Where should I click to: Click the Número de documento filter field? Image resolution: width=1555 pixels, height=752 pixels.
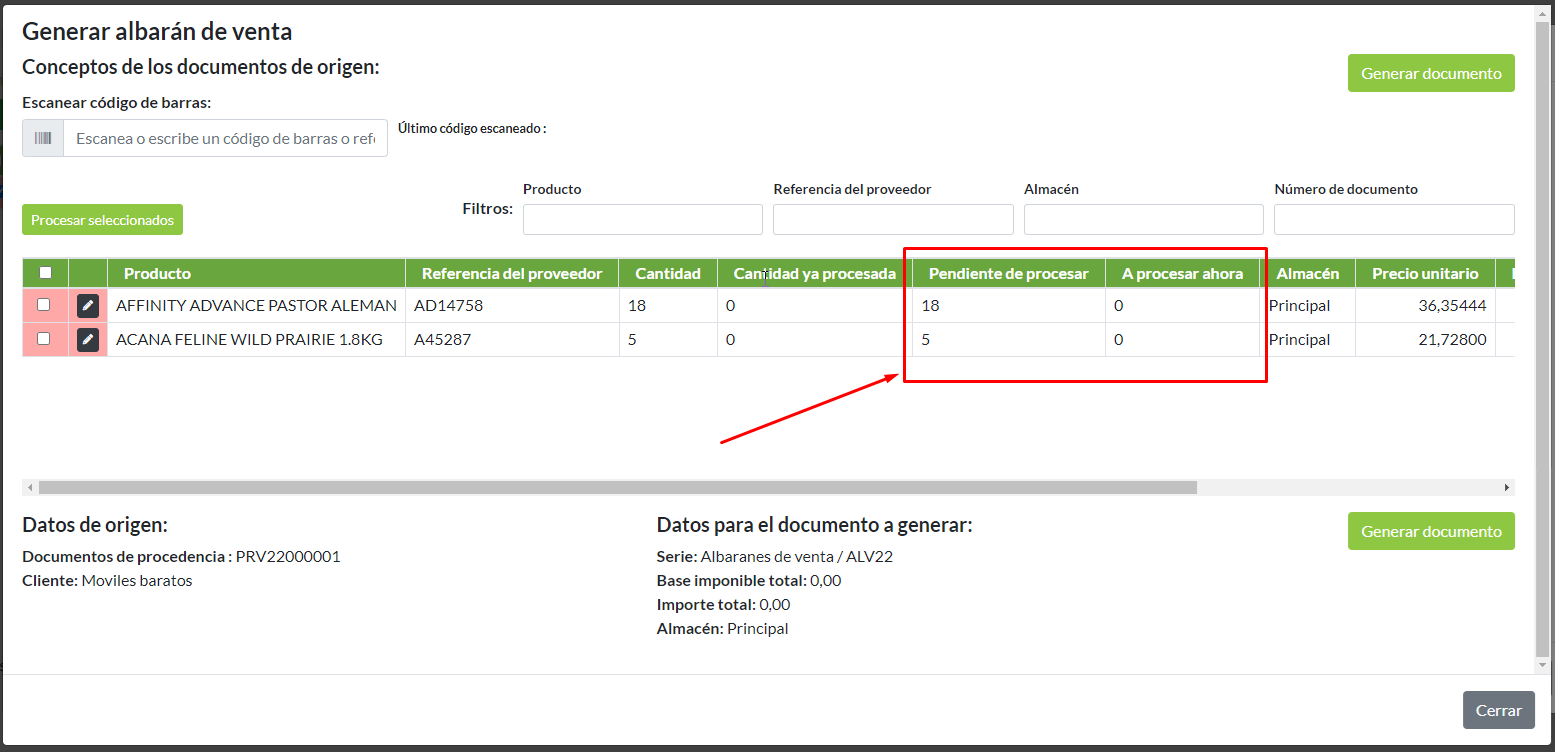(1393, 220)
